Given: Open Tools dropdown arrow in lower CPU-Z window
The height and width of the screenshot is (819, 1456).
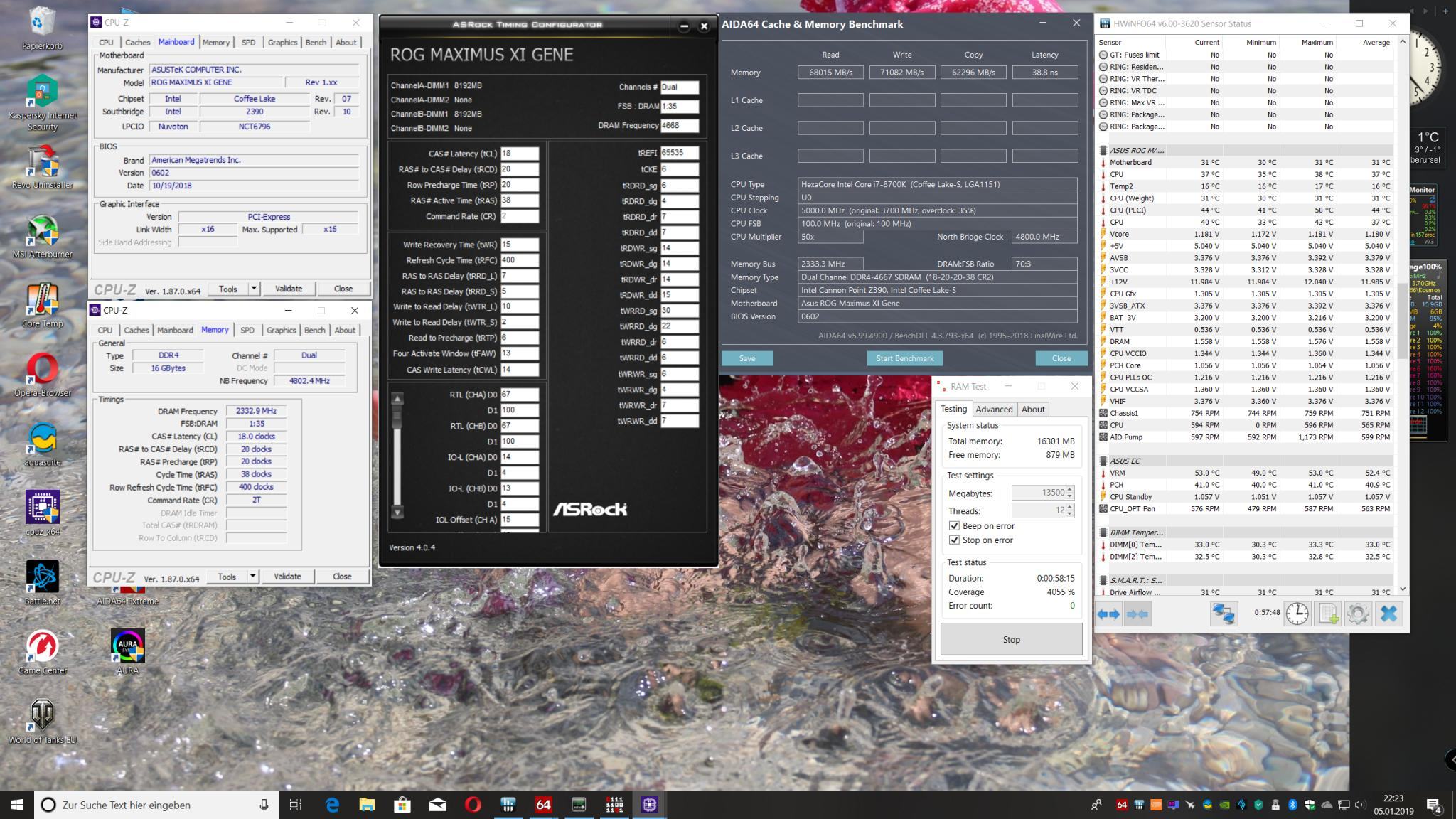Looking at the screenshot, I should click(x=252, y=577).
